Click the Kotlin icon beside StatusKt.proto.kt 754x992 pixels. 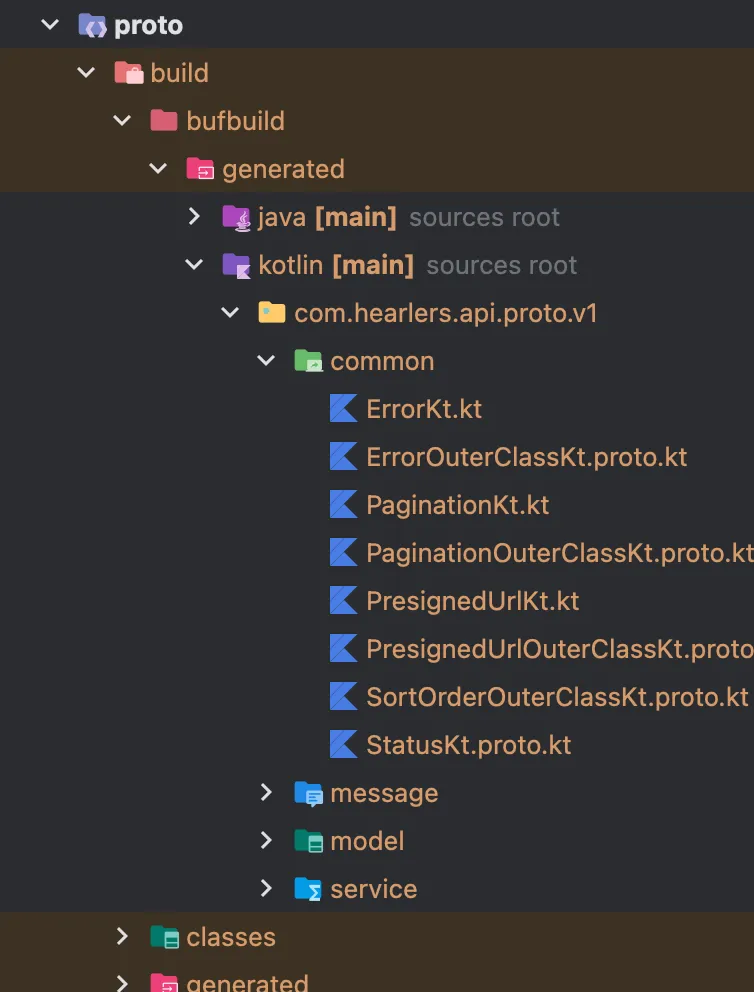click(344, 745)
